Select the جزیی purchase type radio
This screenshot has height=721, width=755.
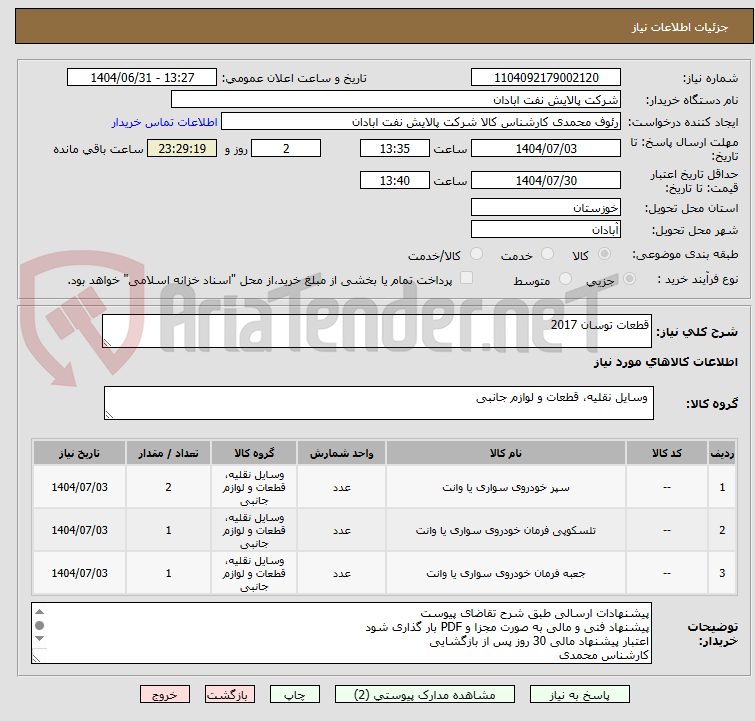(629, 279)
